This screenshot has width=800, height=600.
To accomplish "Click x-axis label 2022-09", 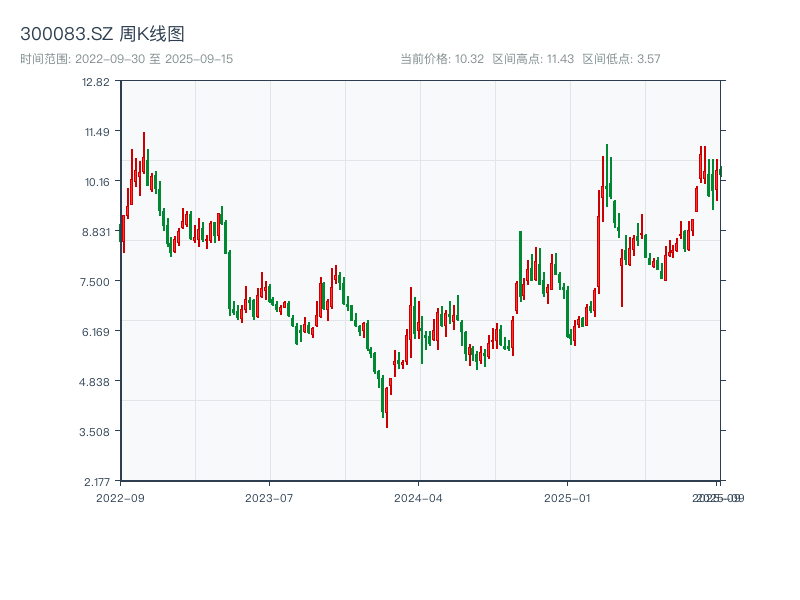I will coord(120,498).
